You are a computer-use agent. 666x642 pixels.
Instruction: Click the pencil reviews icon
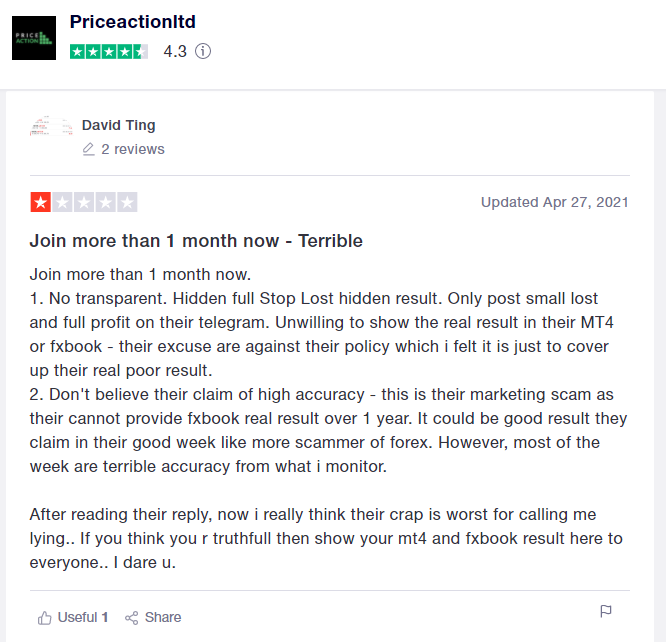(88, 149)
